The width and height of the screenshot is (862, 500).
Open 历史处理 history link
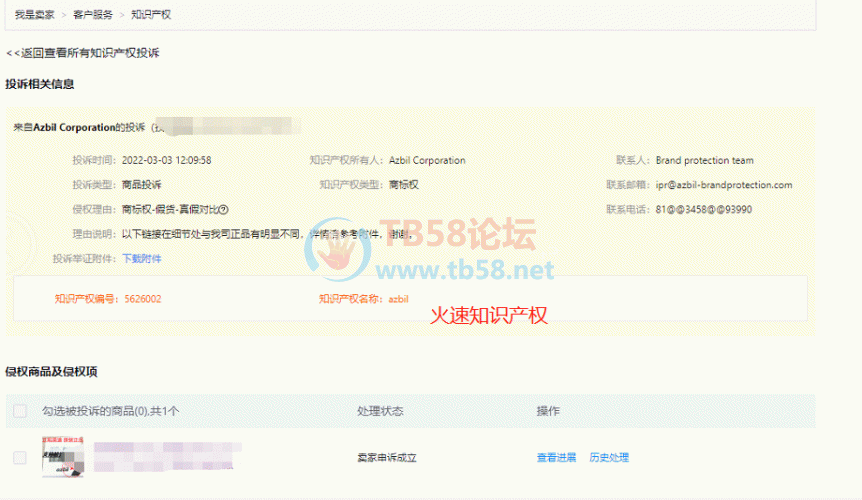pos(609,458)
